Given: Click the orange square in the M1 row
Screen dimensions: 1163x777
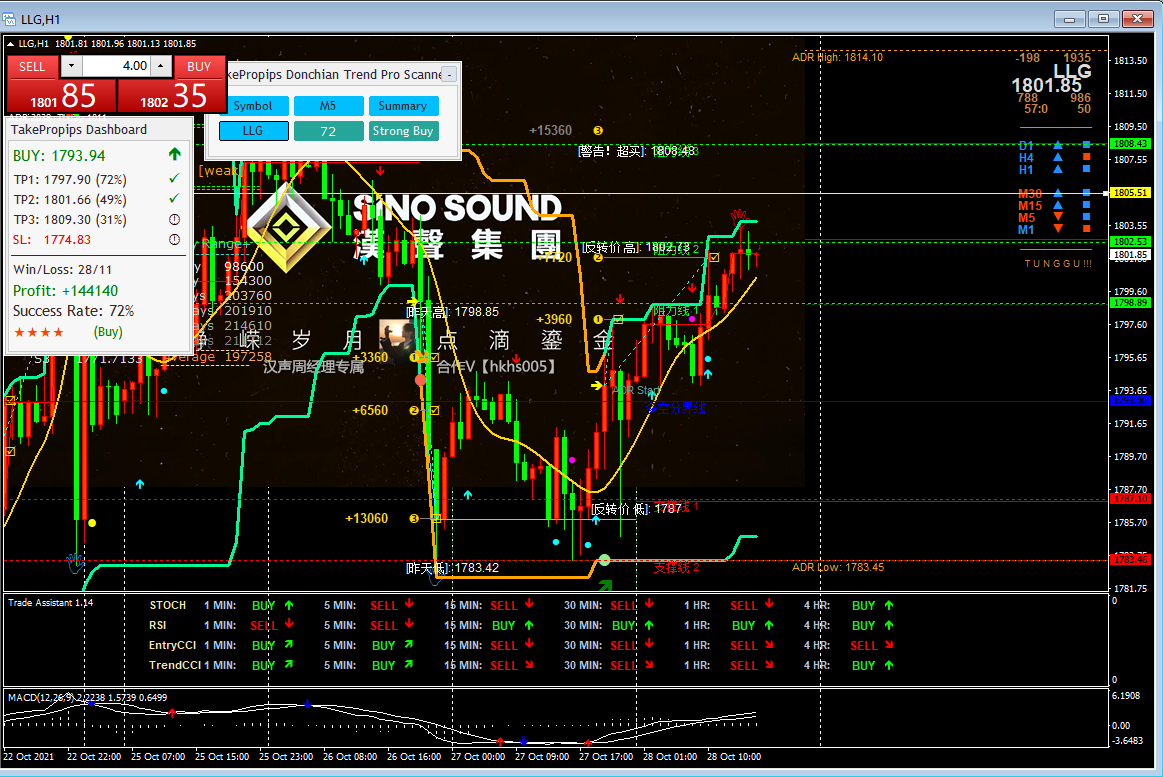Looking at the screenshot, I should [1087, 229].
